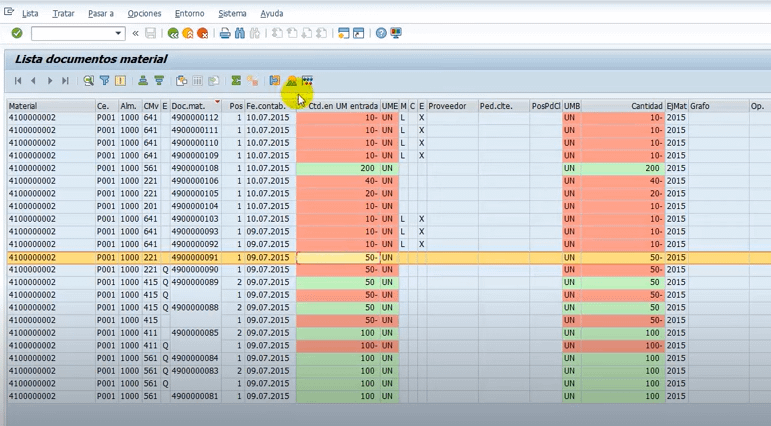Image resolution: width=771 pixels, height=426 pixels.
Task: Click the blue Help question mark icon
Action: pyautogui.click(x=381, y=33)
